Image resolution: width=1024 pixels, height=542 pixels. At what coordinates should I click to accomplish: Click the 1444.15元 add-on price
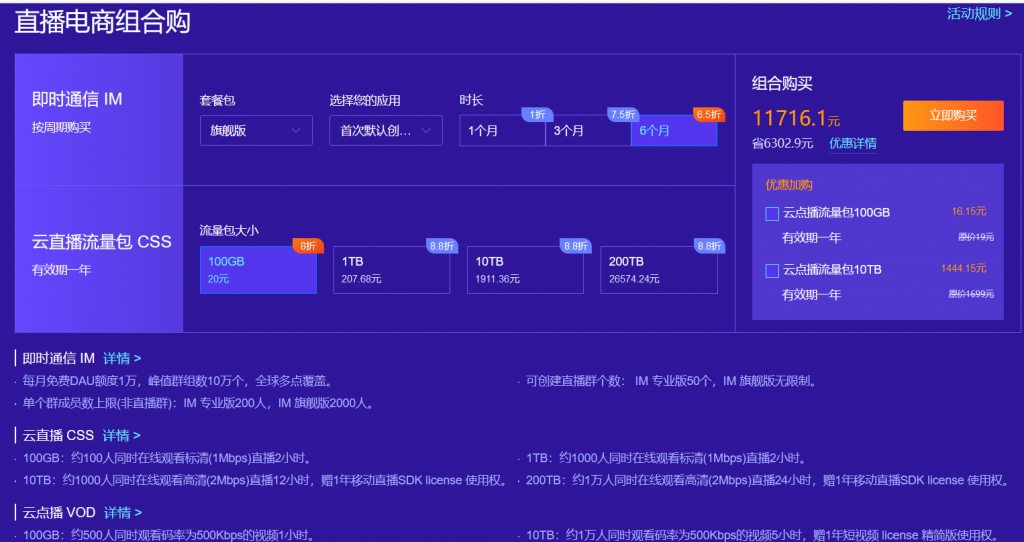tap(963, 268)
